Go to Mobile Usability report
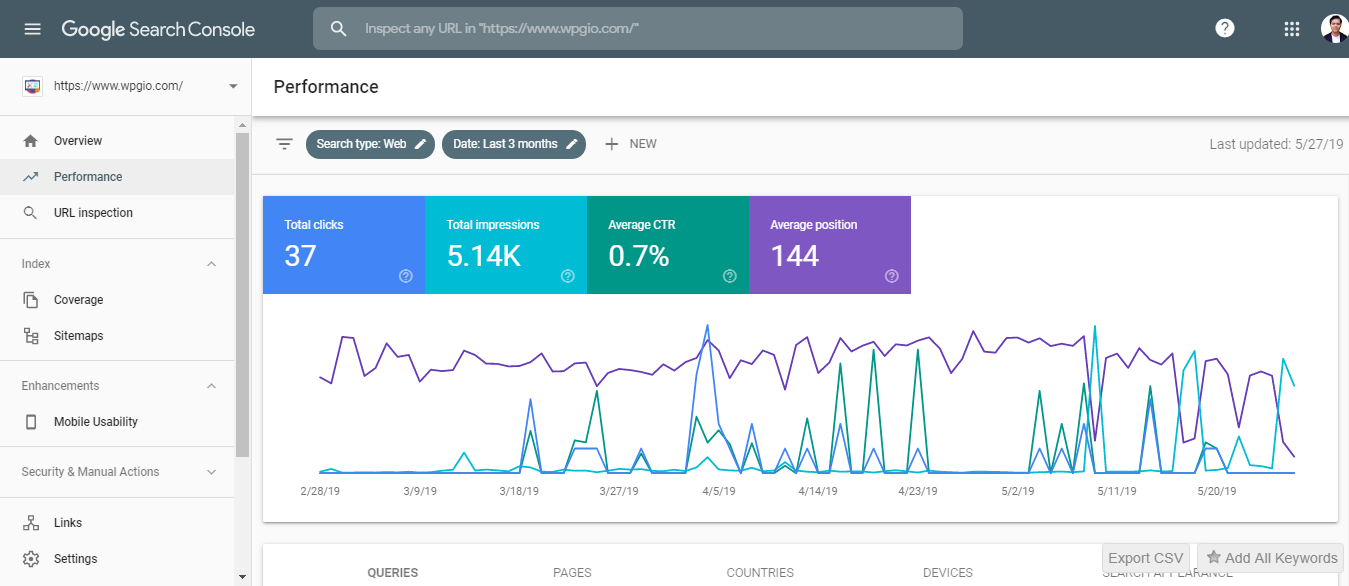 point(117,422)
